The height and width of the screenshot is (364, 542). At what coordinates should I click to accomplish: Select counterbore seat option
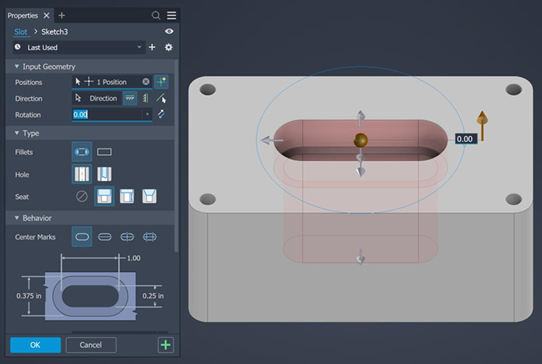pyautogui.click(x=104, y=196)
